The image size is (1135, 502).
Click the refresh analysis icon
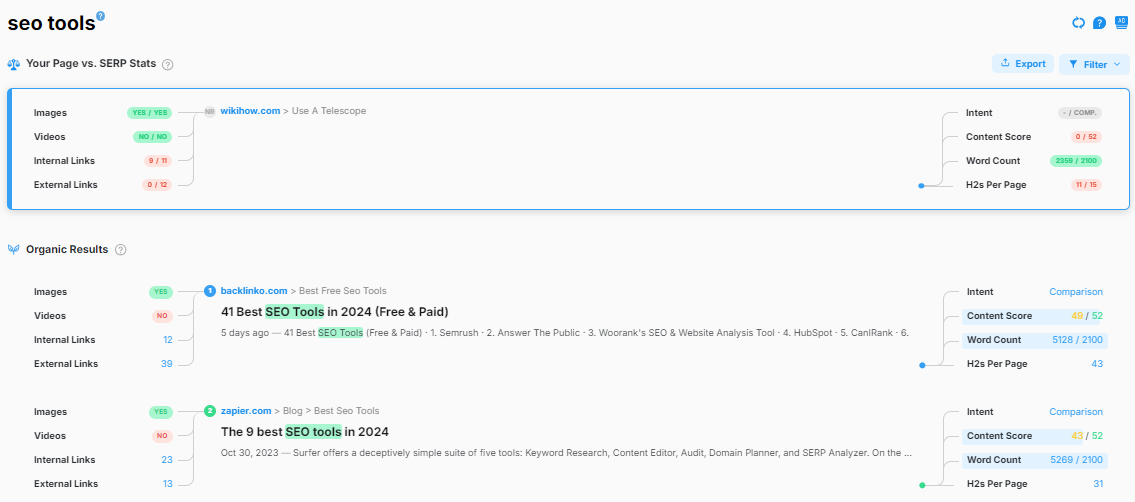coord(1078,22)
